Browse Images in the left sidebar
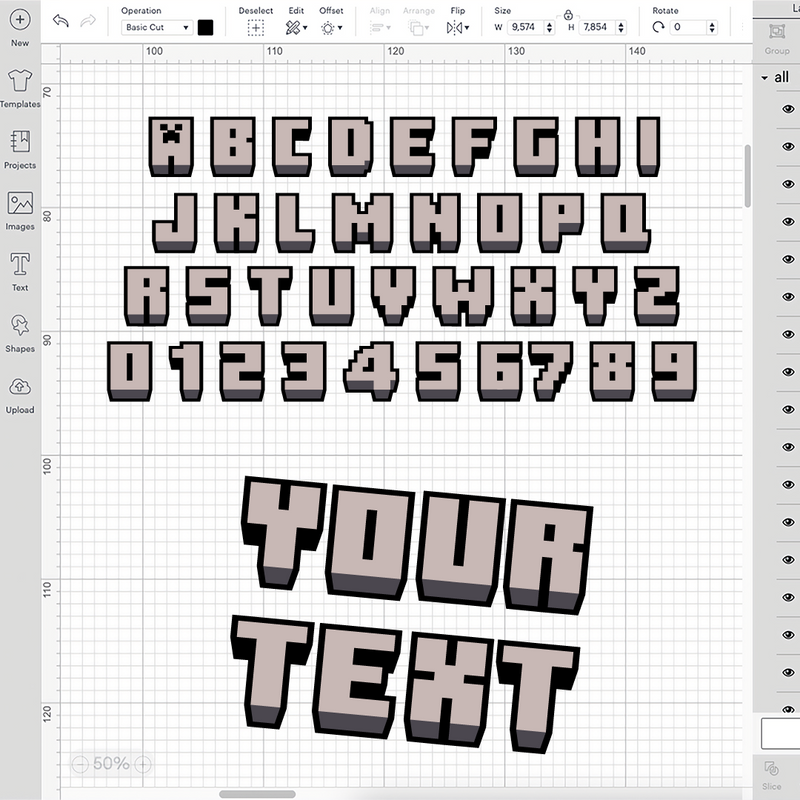800x800 pixels. (x=22, y=205)
